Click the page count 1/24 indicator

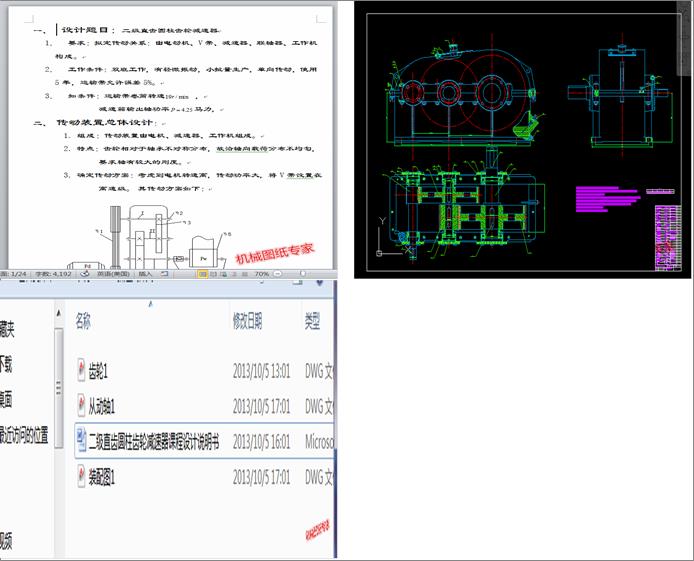coord(13,274)
